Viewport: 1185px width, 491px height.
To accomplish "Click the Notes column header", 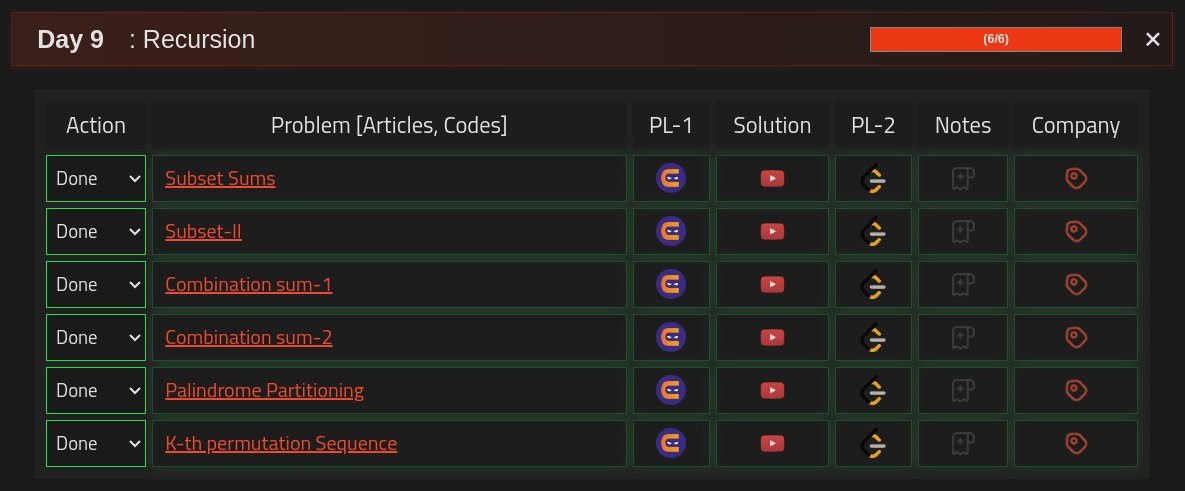I will tap(963, 125).
